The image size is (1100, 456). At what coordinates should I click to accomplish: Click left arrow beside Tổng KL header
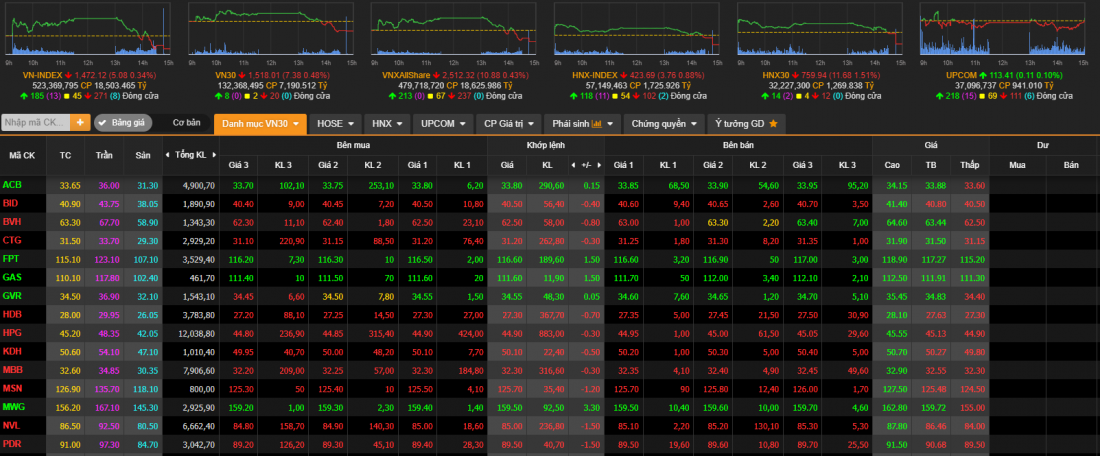168,155
